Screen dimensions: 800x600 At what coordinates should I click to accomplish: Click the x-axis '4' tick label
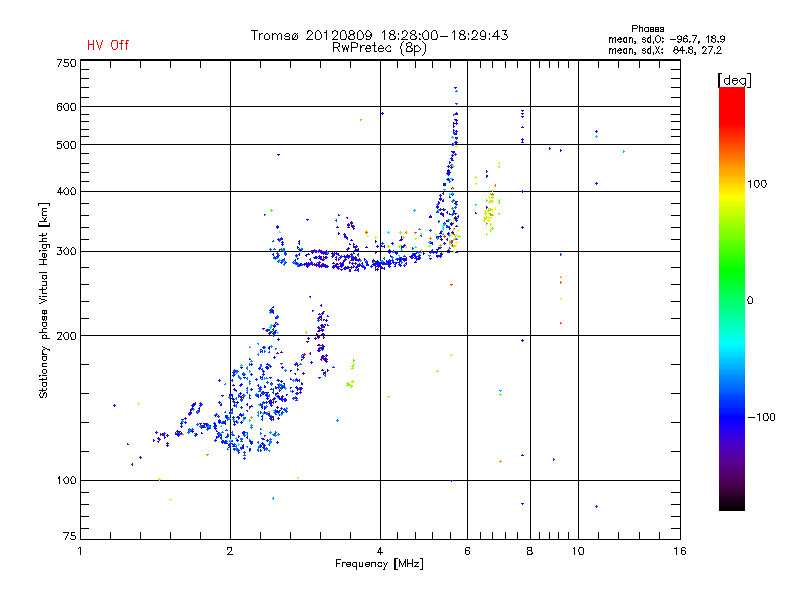tap(380, 551)
